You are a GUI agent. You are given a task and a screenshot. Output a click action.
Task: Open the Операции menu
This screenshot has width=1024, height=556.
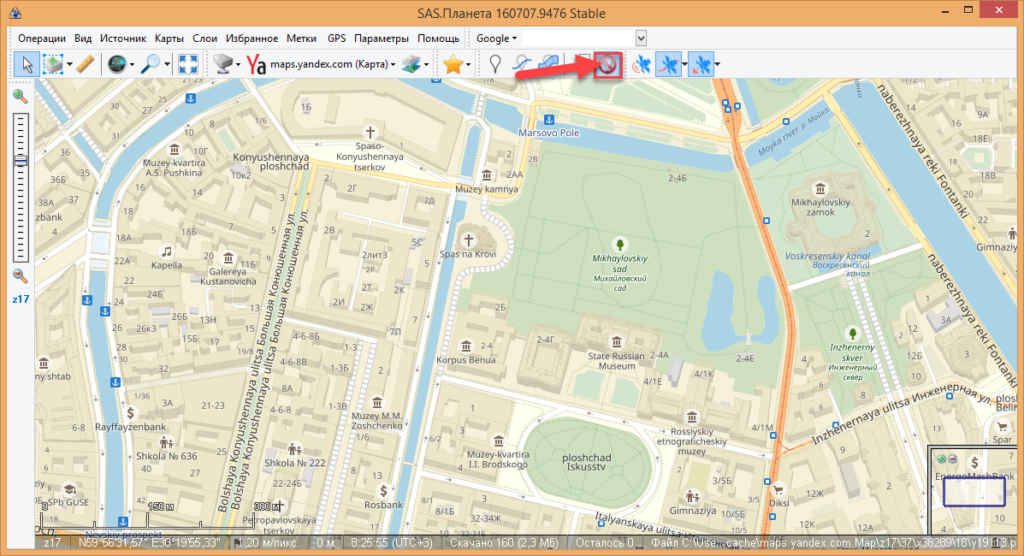(x=42, y=38)
